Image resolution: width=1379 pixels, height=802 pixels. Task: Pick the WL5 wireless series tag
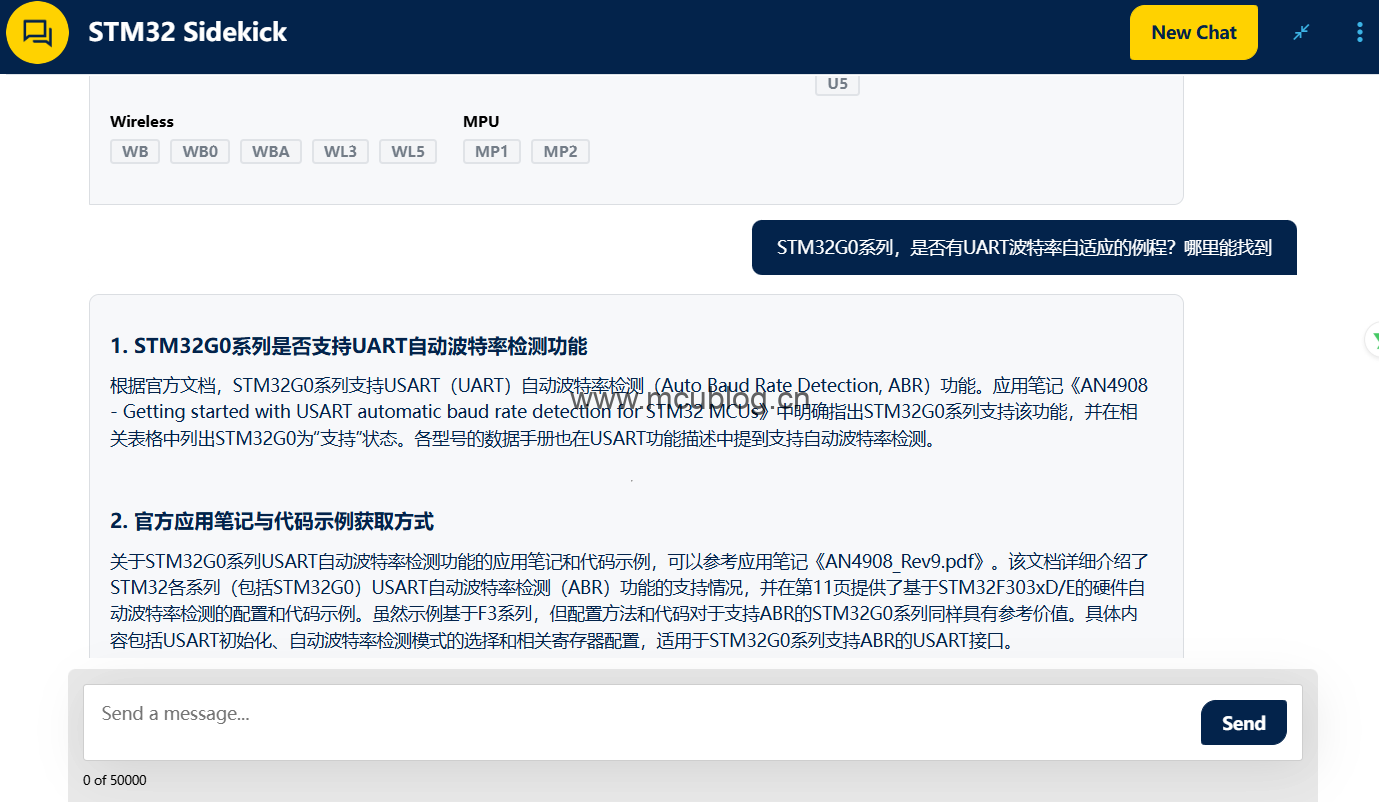[408, 152]
